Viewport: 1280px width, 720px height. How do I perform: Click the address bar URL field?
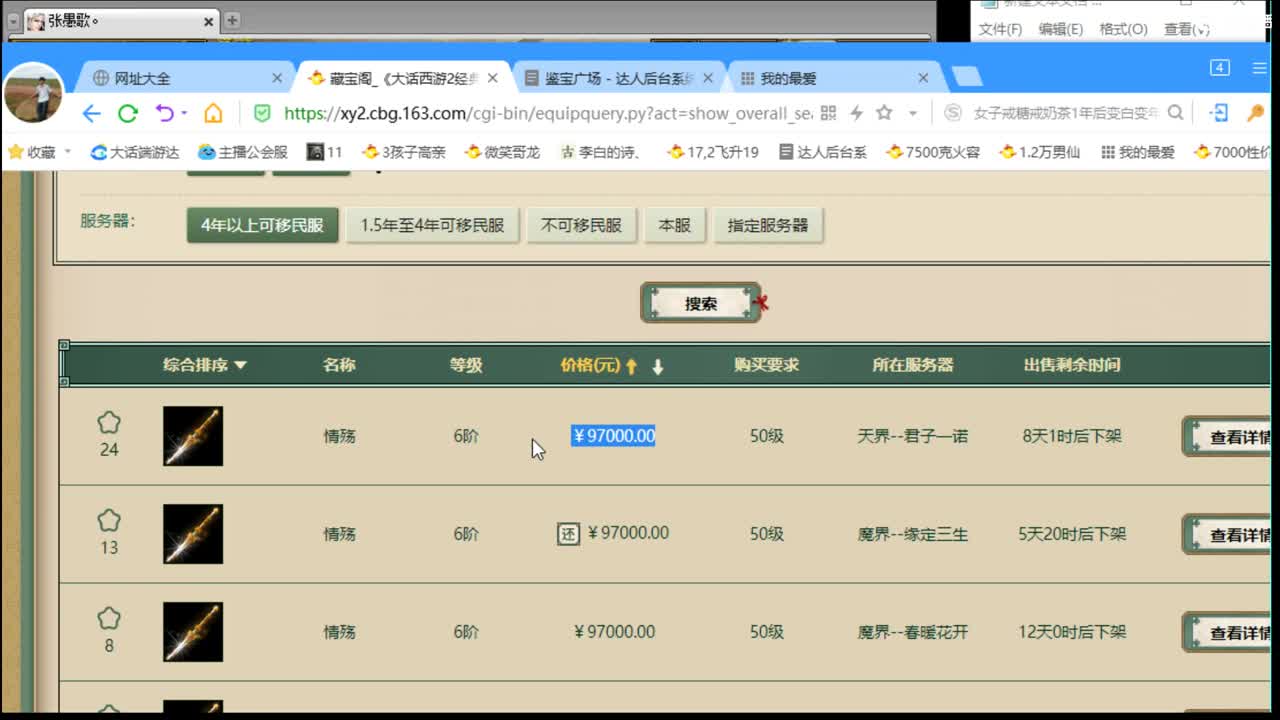click(548, 113)
